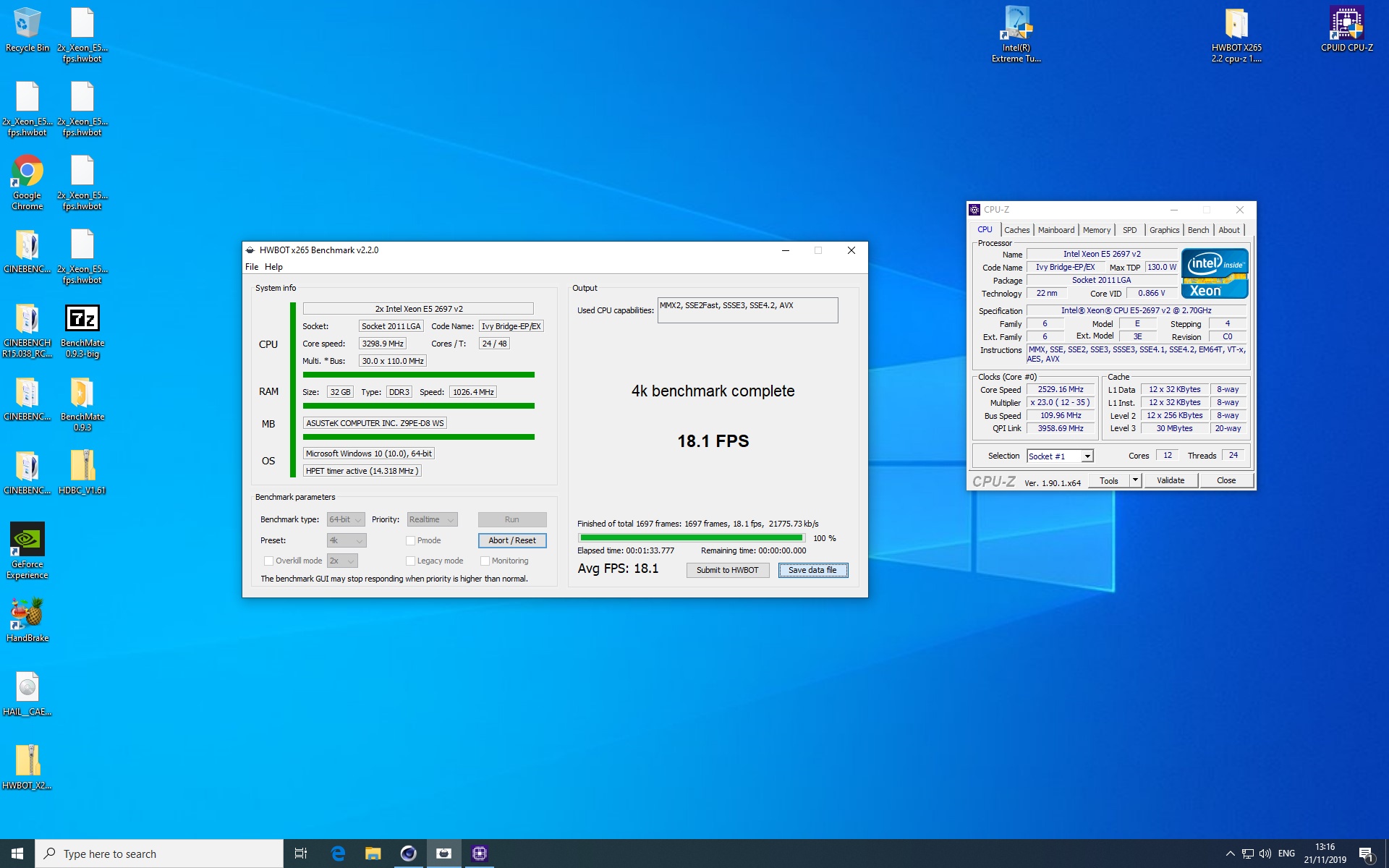
Task: Open the BenchMate 0.9.3 folder icon
Action: (x=82, y=404)
